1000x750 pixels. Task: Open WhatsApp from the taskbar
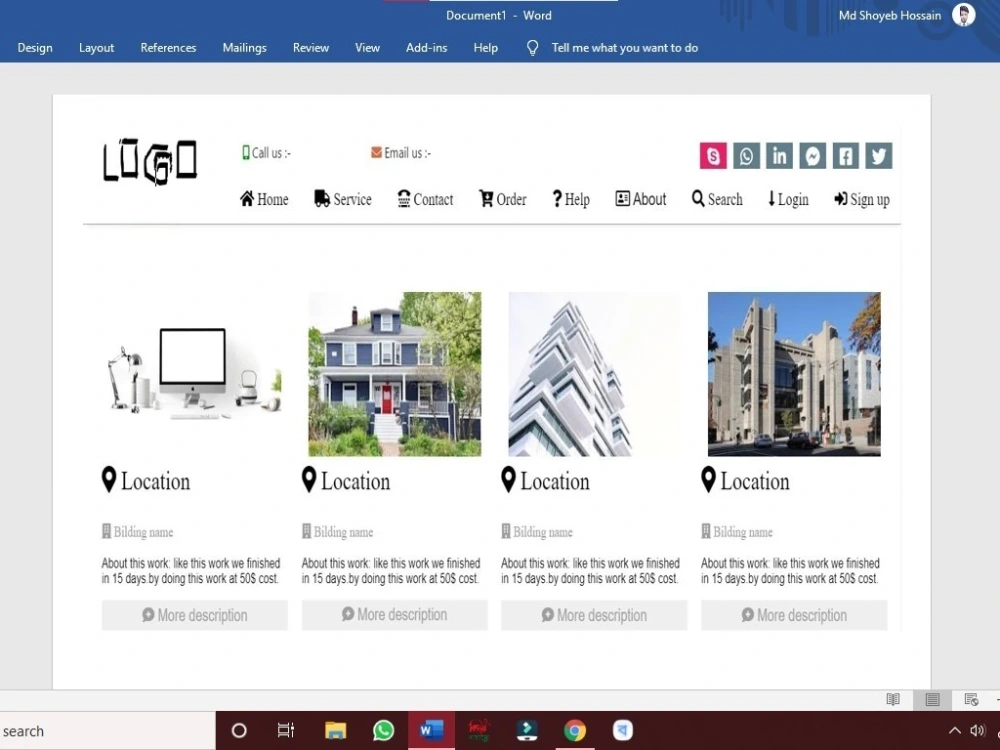click(383, 730)
